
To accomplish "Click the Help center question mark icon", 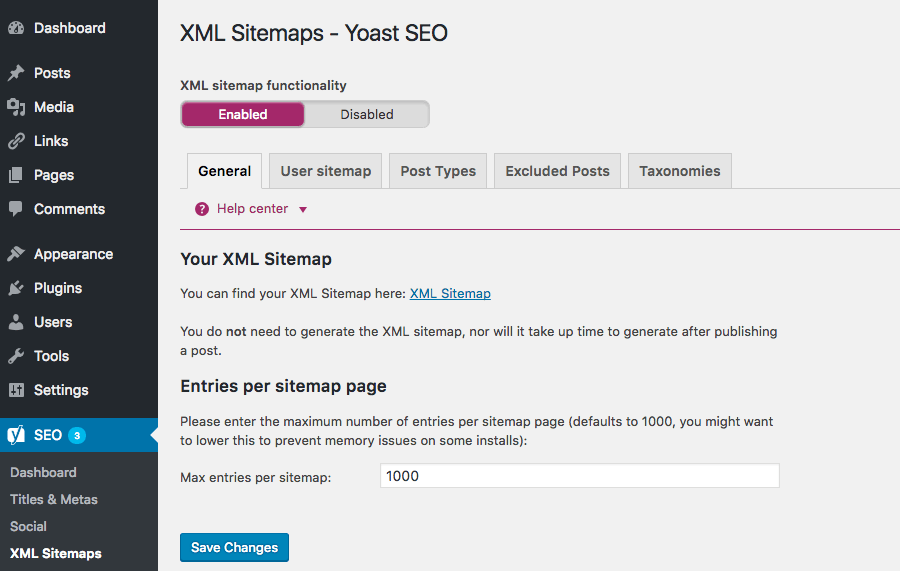I will [202, 209].
